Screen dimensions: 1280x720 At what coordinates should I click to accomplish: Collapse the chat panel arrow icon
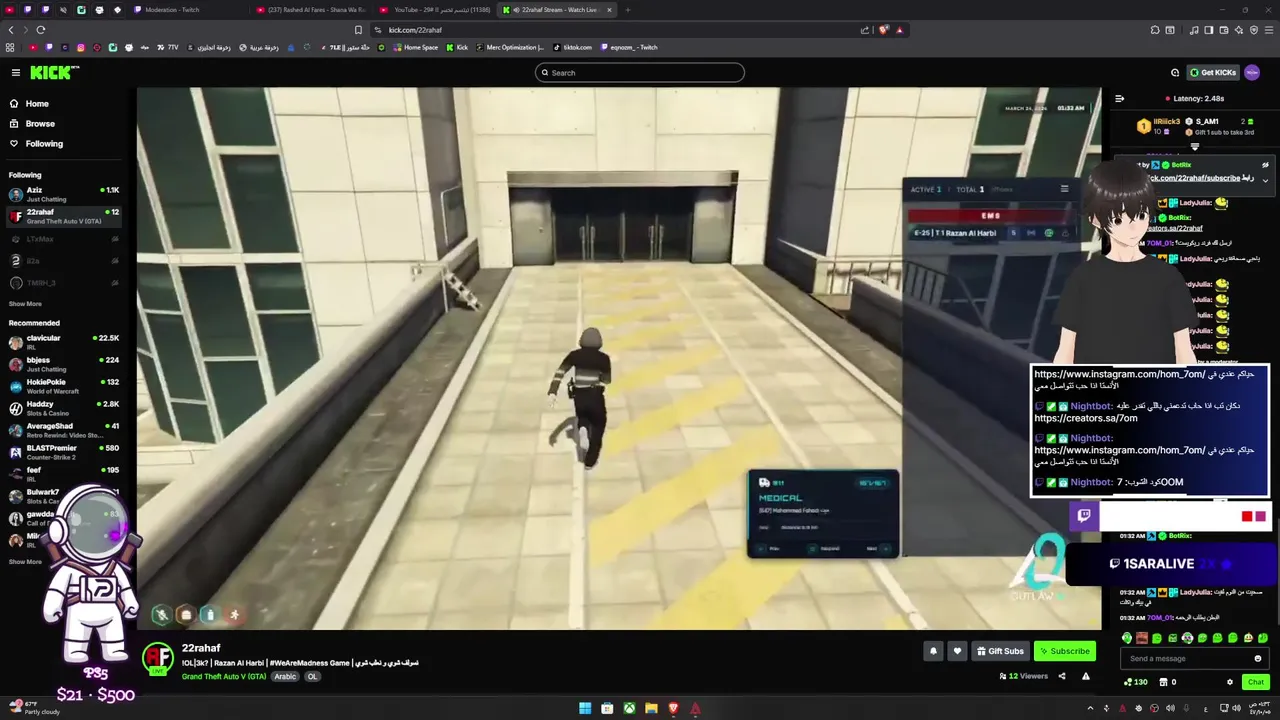(x=1119, y=98)
